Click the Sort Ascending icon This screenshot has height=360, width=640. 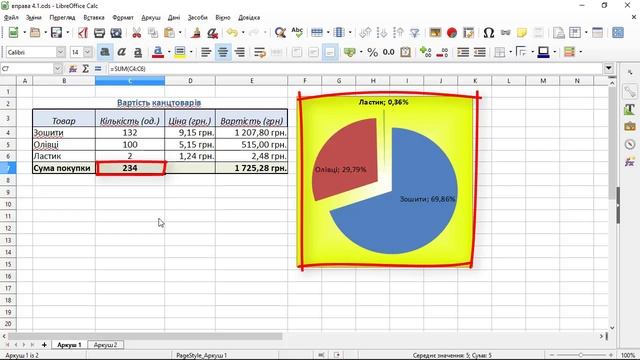click(x=382, y=33)
